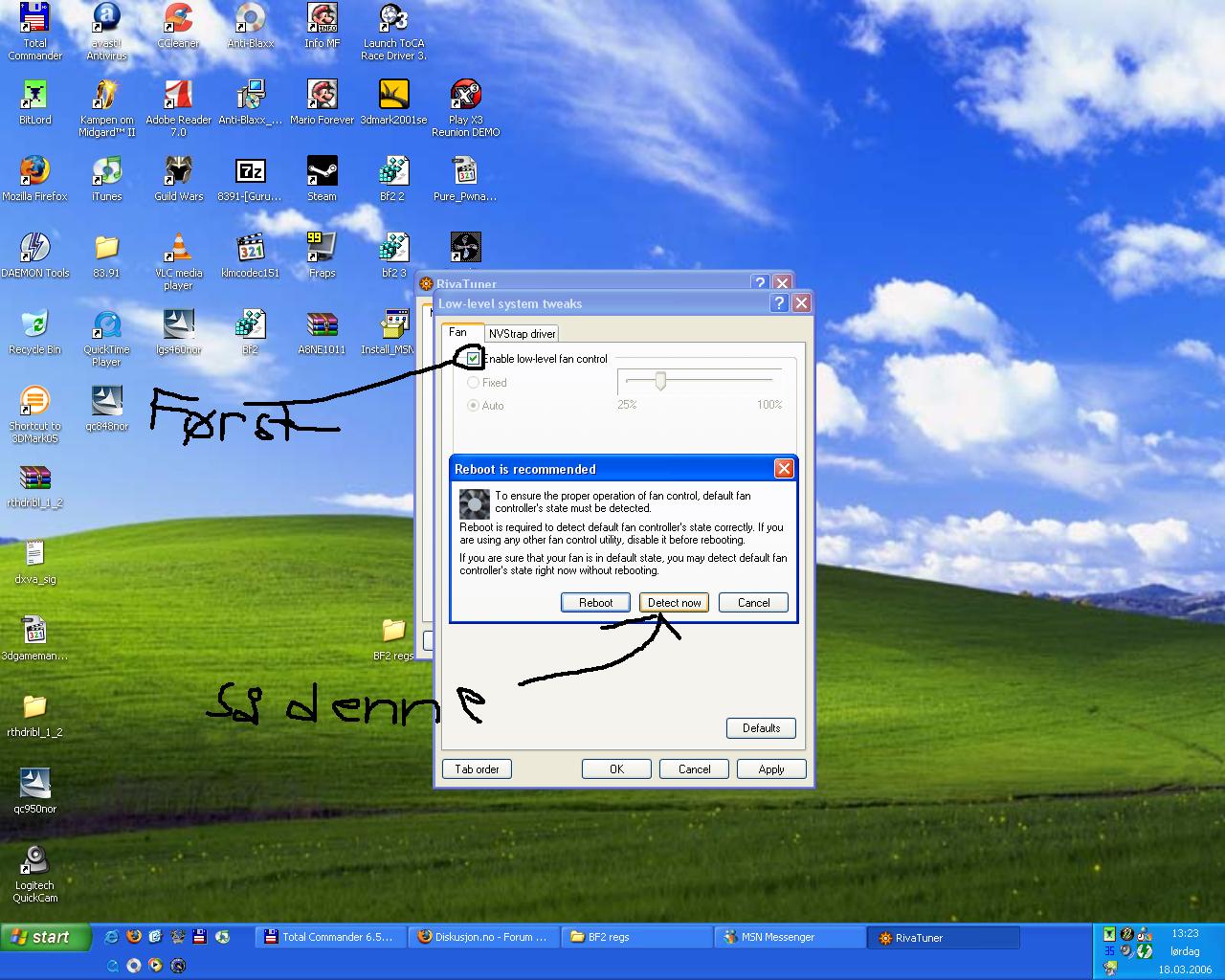
Task: Select the 83.91 folder icon
Action: (x=106, y=256)
